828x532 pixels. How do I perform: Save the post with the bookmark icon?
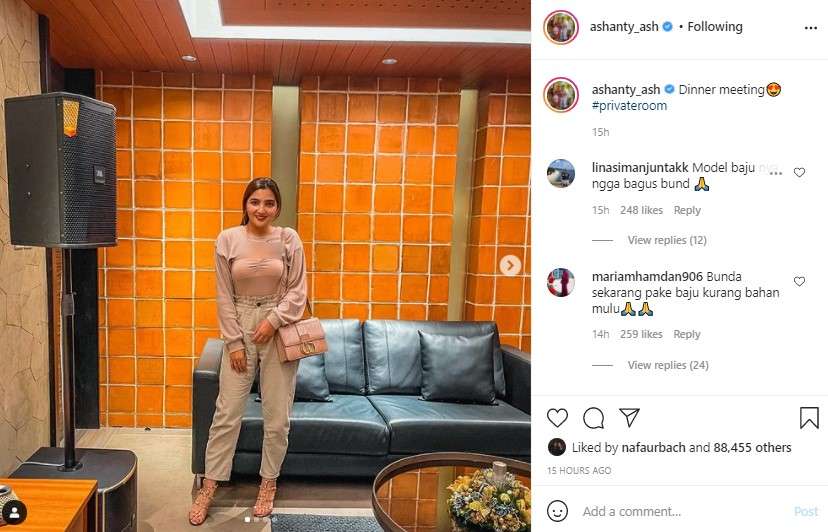tap(809, 418)
